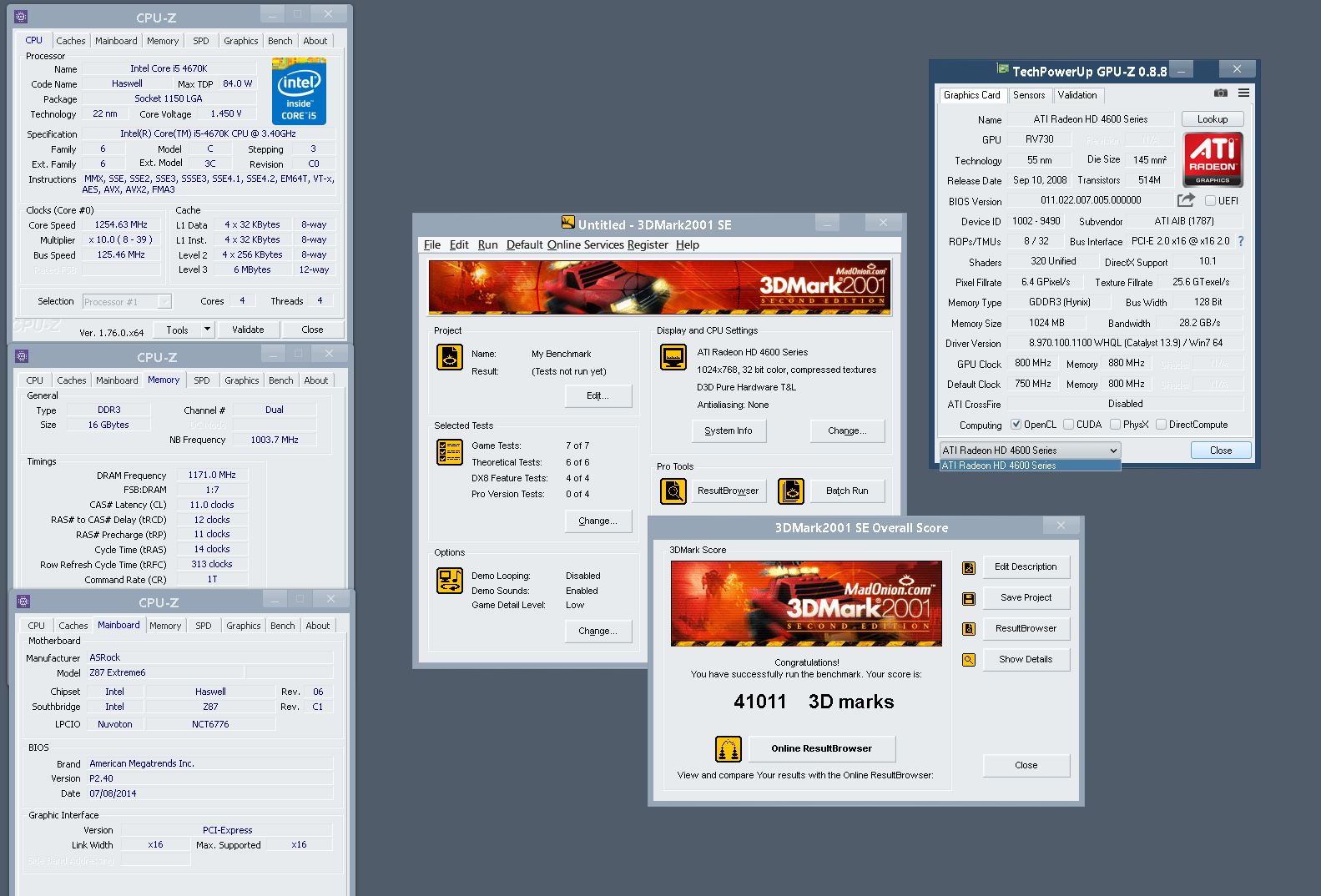The image size is (1321, 896).
Task: Open the Run menu in 3DMark2001
Action: pos(487,245)
